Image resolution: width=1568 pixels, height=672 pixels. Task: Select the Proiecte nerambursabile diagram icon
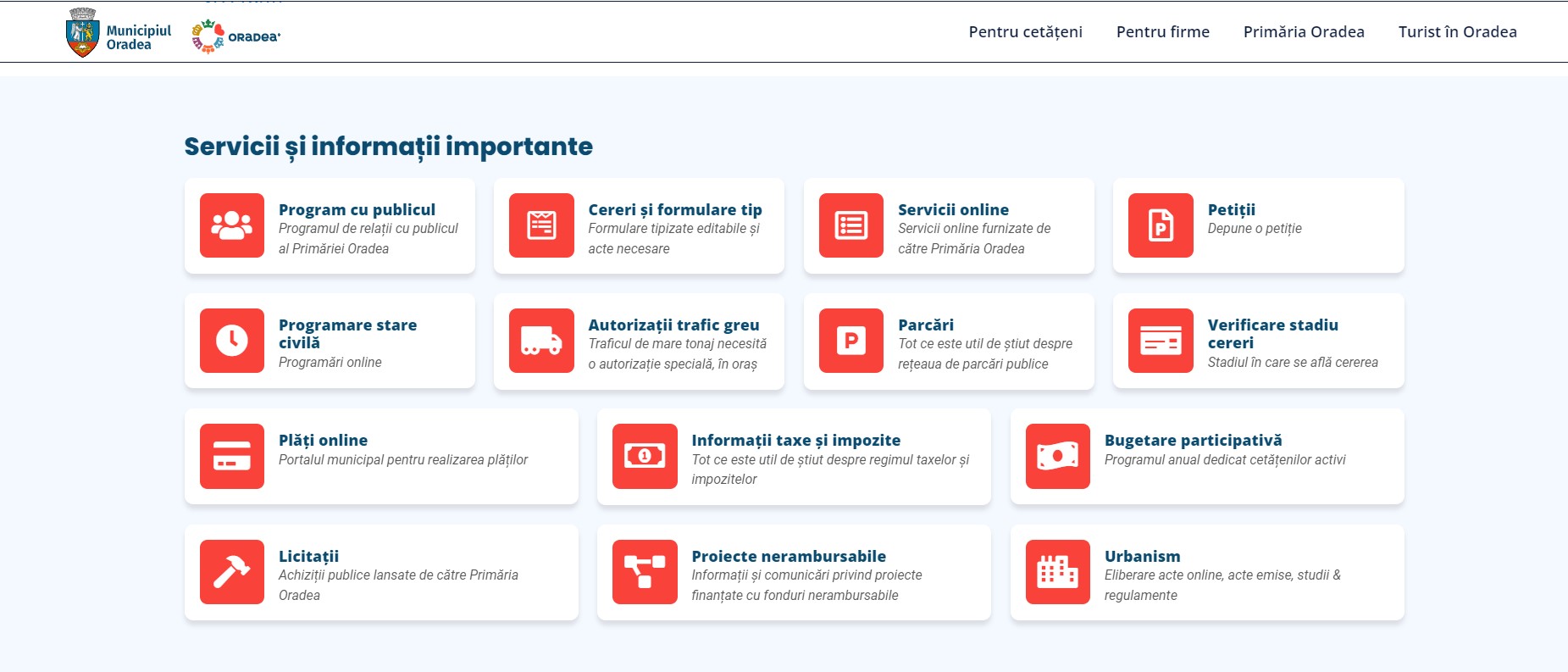[x=644, y=572]
